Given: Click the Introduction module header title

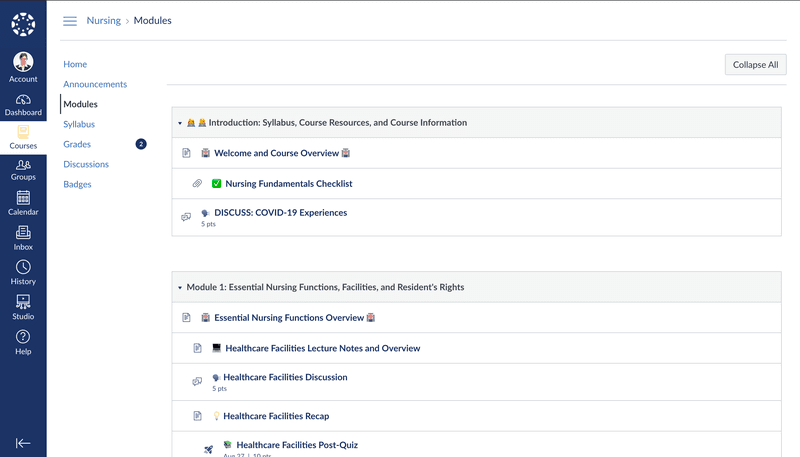Looking at the screenshot, I should (338, 122).
